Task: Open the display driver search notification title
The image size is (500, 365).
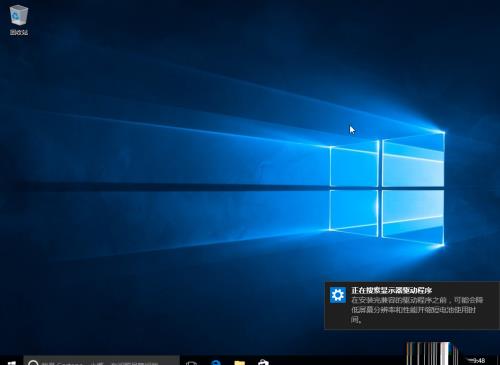Action: tap(392, 290)
